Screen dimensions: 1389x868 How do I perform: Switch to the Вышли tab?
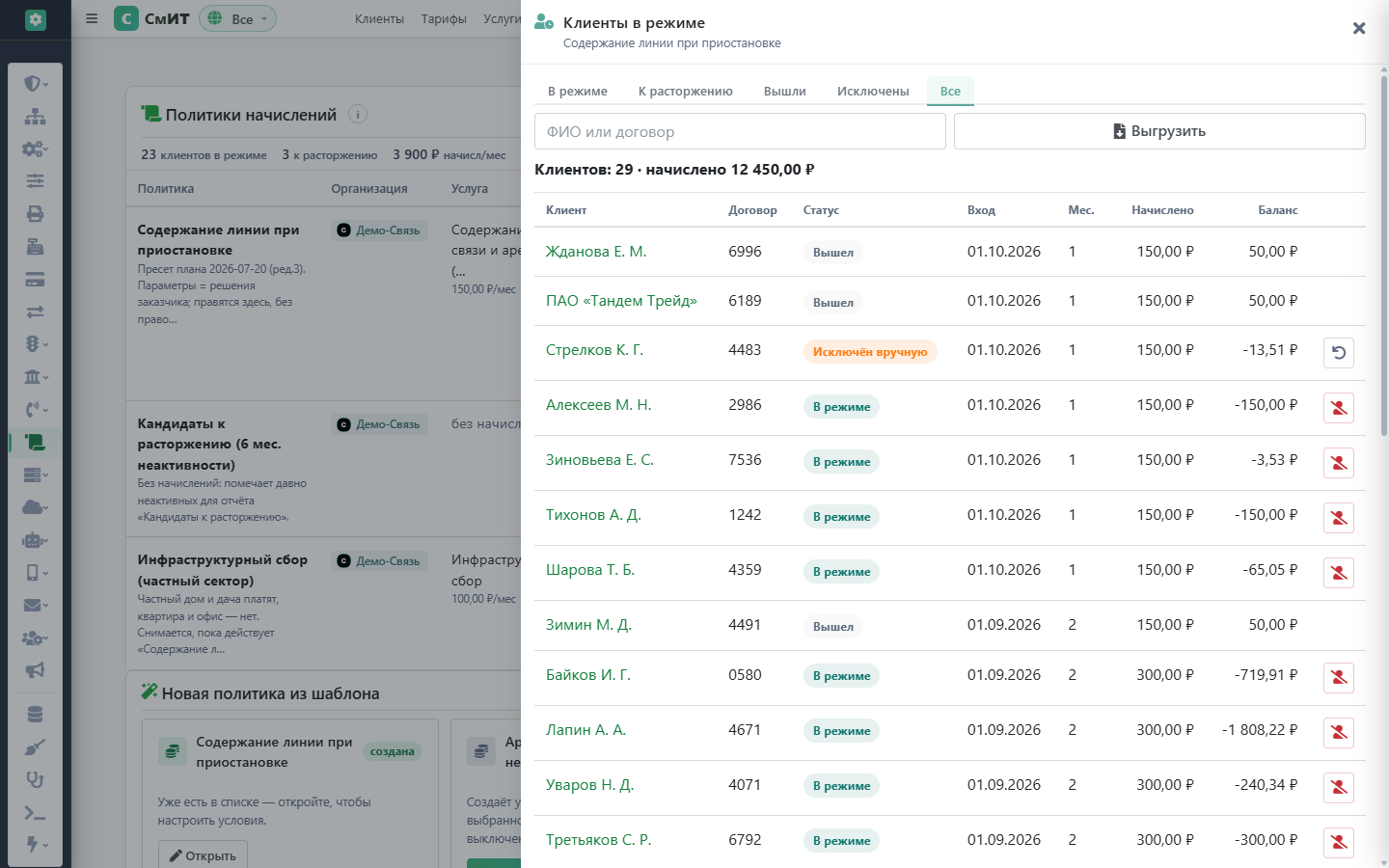click(x=785, y=91)
